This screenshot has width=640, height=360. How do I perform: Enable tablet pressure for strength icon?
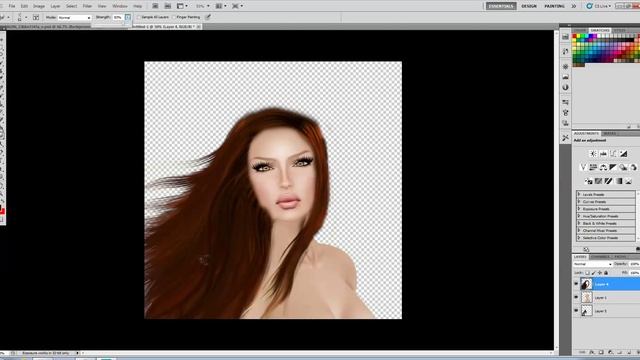point(208,17)
